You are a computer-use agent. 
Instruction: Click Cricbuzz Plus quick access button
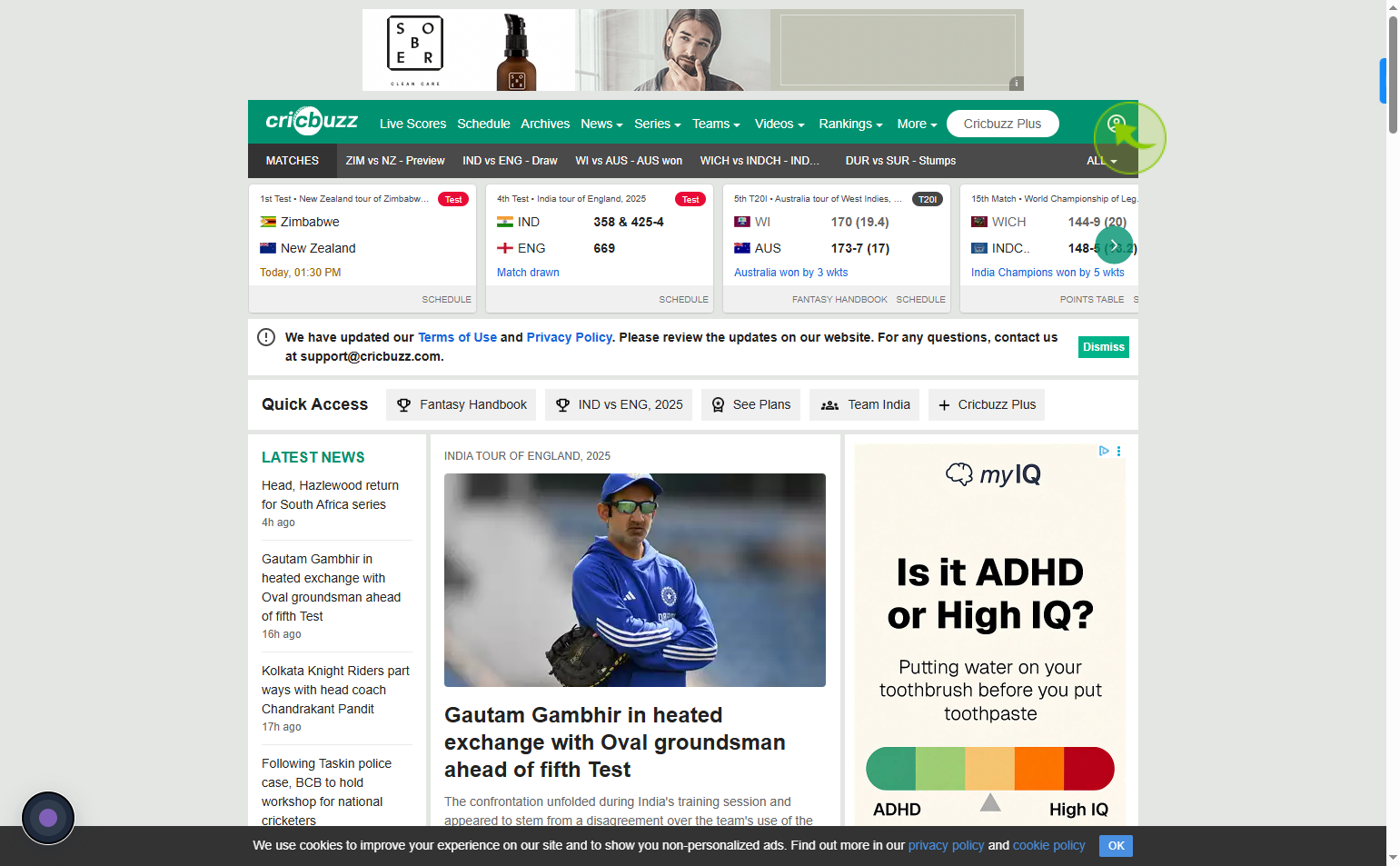tap(987, 404)
